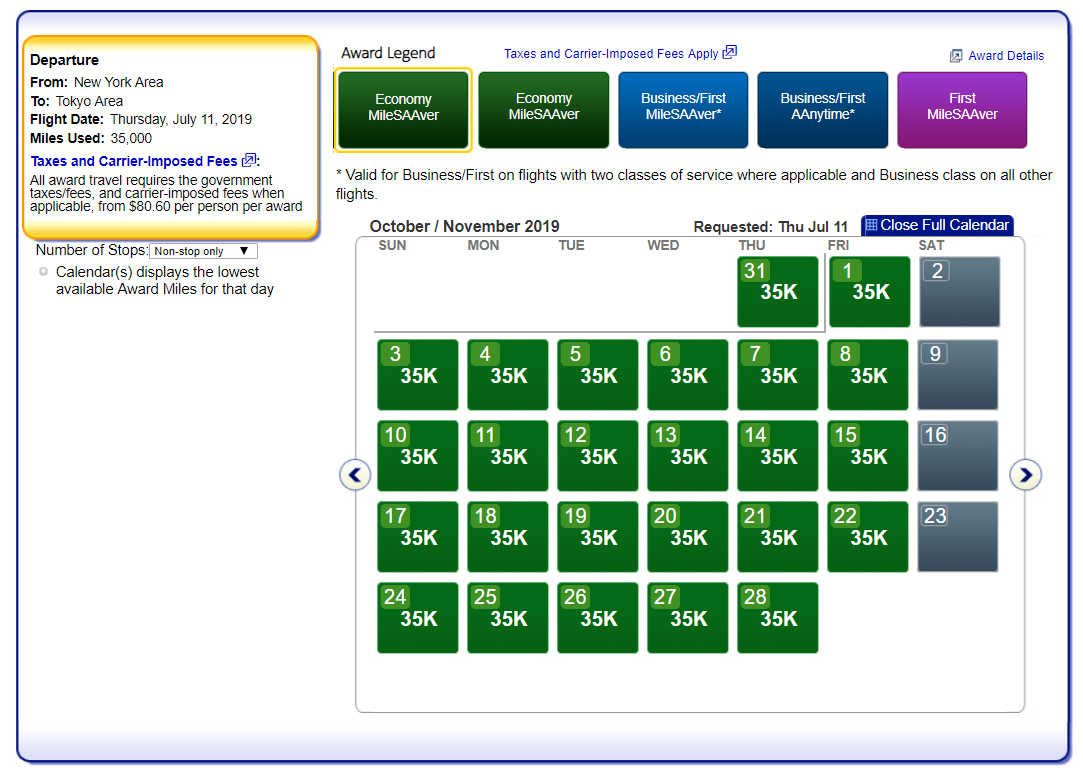Viewport: 1083px width, 776px height.
Task: Click external link icon beside Fees Apply
Action: click(x=730, y=53)
